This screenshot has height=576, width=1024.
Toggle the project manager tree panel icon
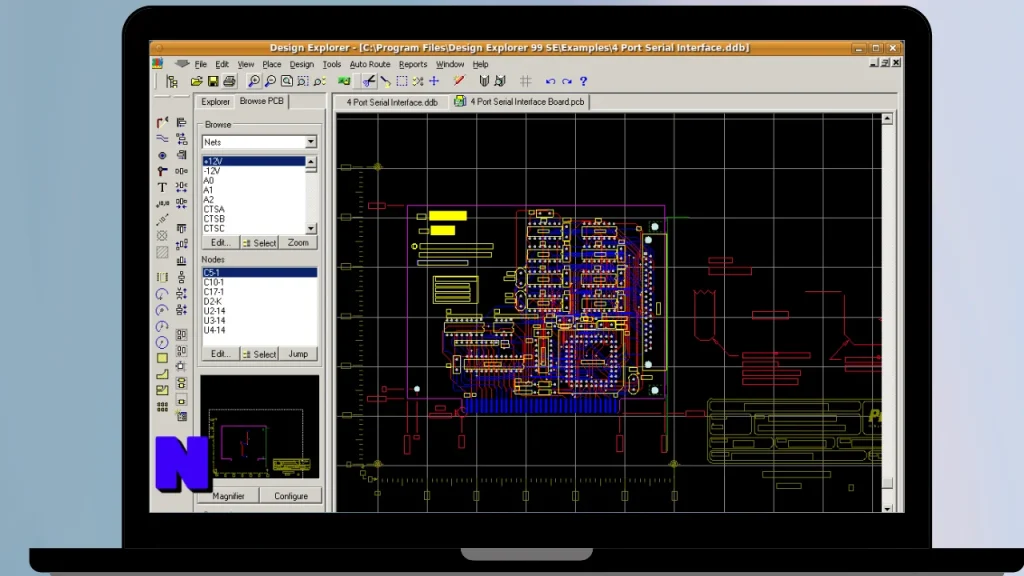[x=172, y=82]
